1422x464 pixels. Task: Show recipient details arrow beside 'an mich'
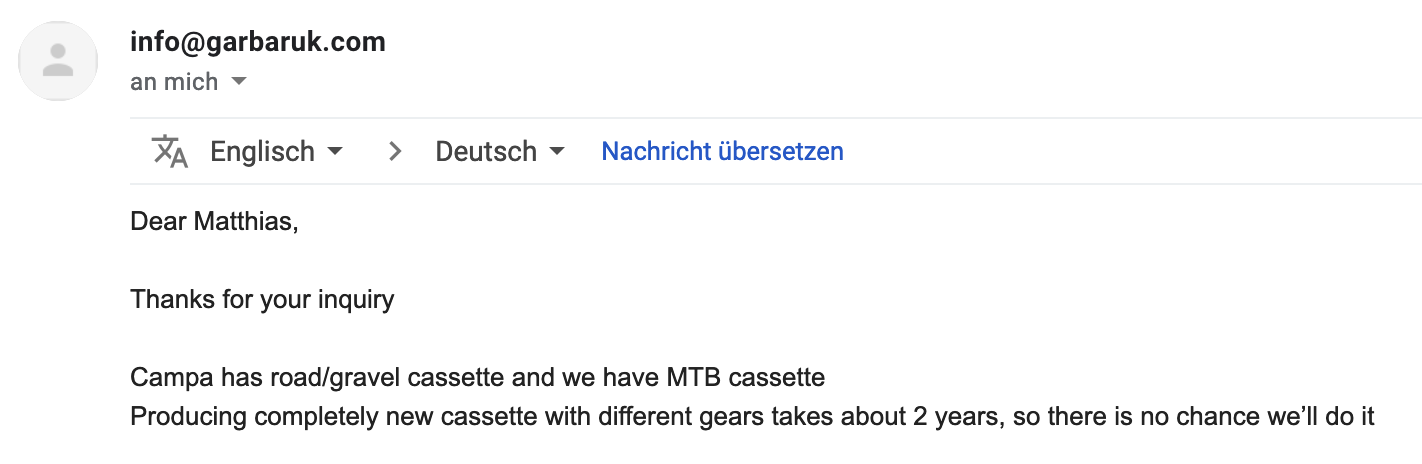pyautogui.click(x=239, y=81)
